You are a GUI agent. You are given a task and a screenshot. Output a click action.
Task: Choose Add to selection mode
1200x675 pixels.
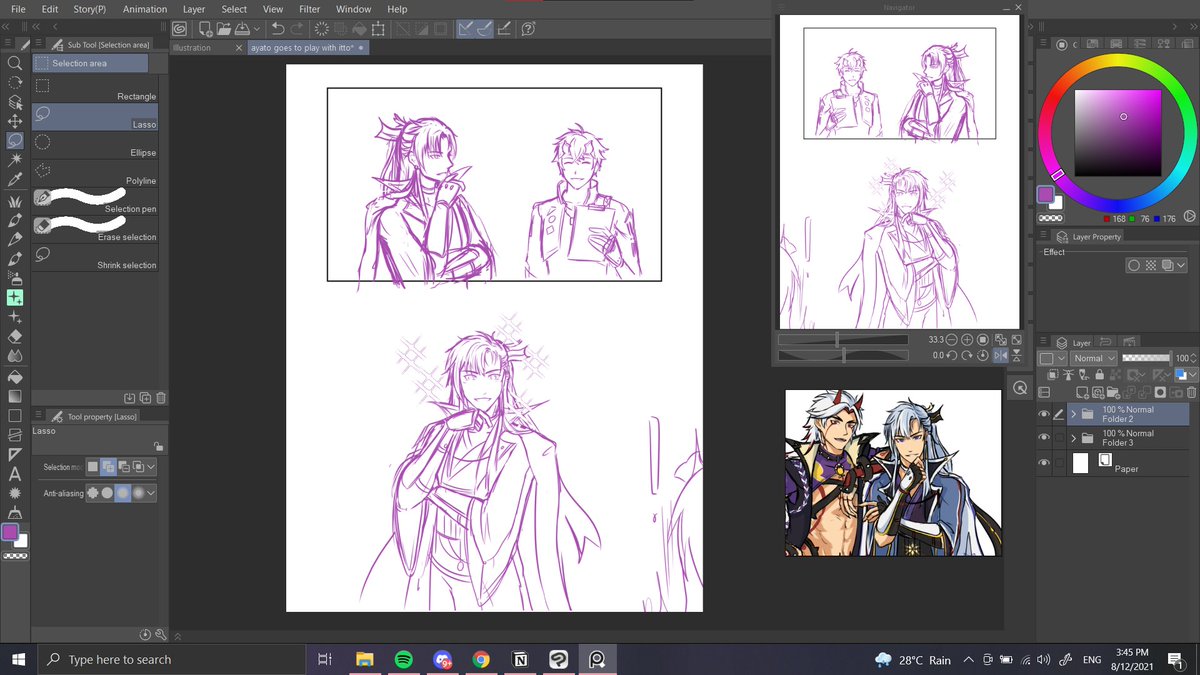coord(108,467)
